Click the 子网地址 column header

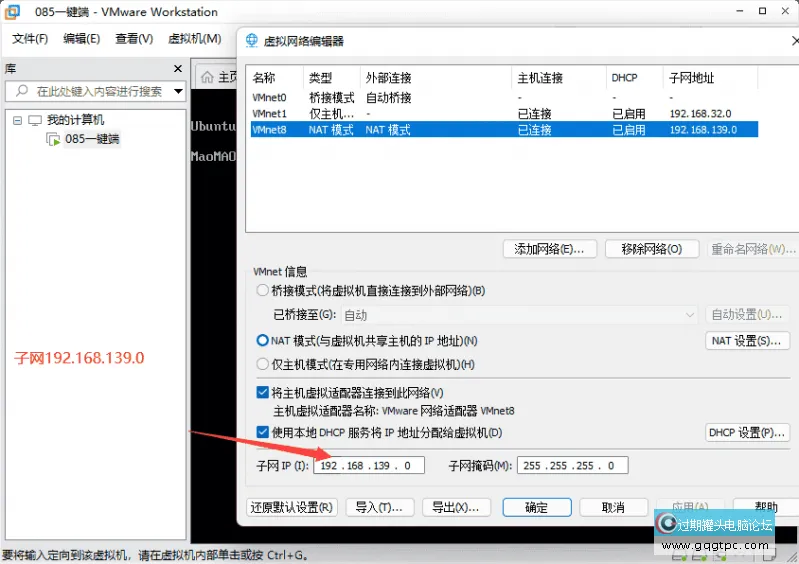coord(710,78)
